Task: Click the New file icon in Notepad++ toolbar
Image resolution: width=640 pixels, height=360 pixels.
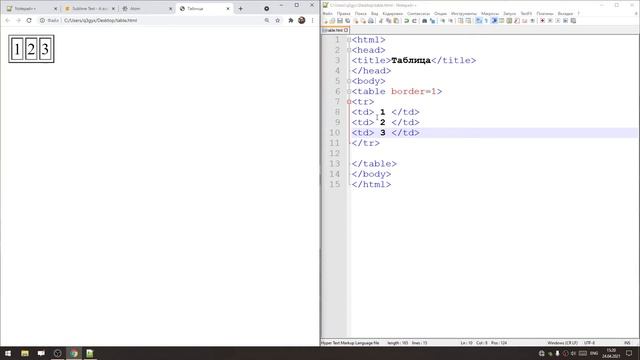Action: point(325,21)
